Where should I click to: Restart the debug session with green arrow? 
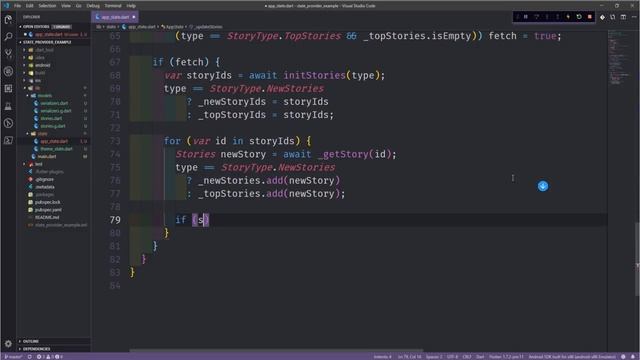coord(579,17)
